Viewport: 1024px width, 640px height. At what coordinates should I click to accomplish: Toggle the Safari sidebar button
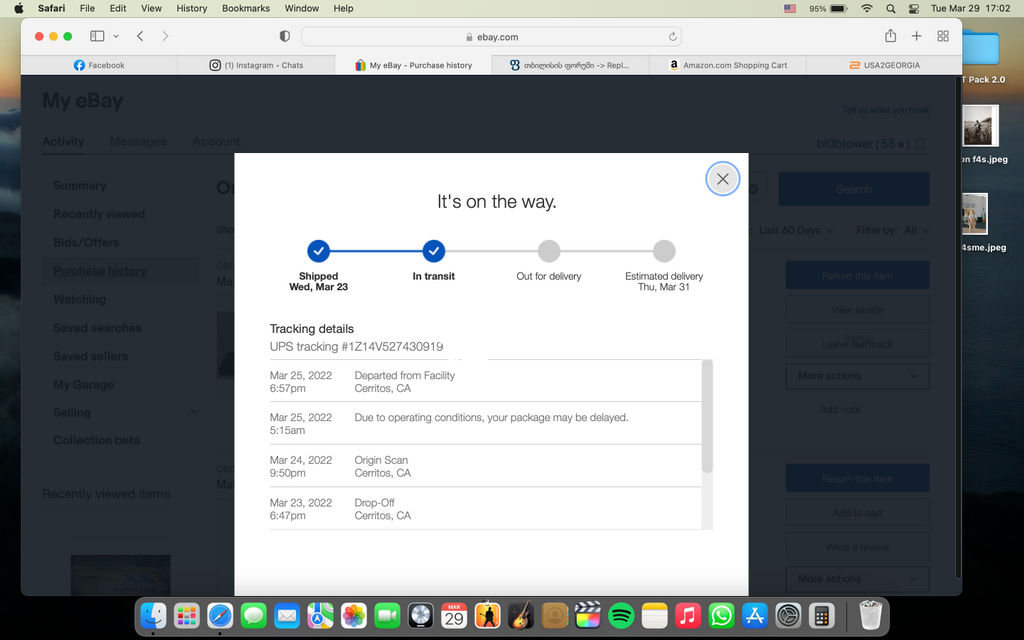point(97,36)
